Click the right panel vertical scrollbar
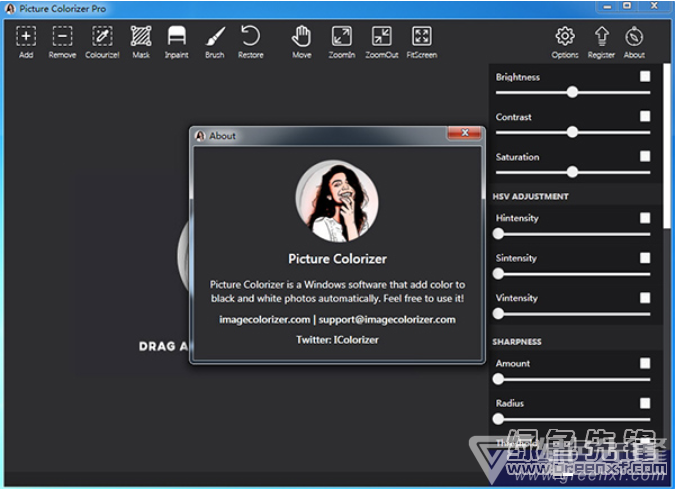Screen dimensions: 676x489 [x=667, y=147]
